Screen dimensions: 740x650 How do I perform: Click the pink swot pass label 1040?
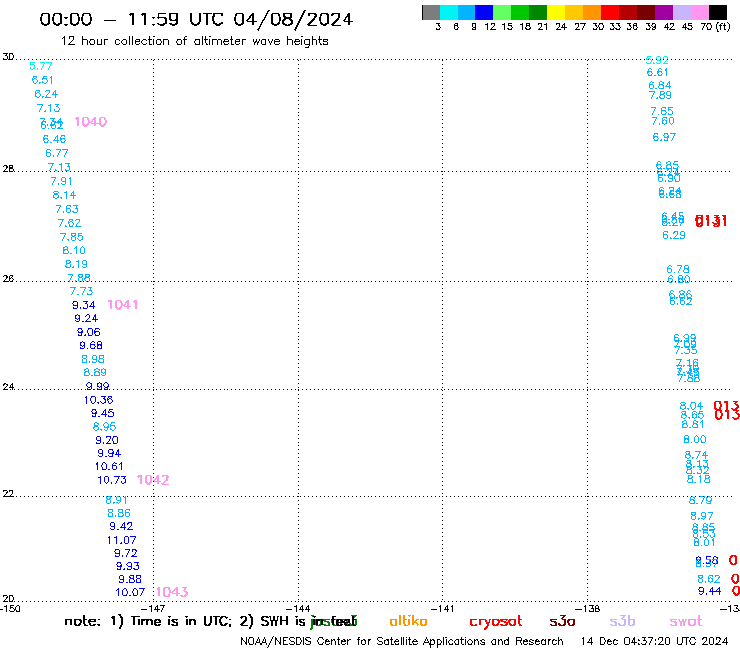coord(91,122)
